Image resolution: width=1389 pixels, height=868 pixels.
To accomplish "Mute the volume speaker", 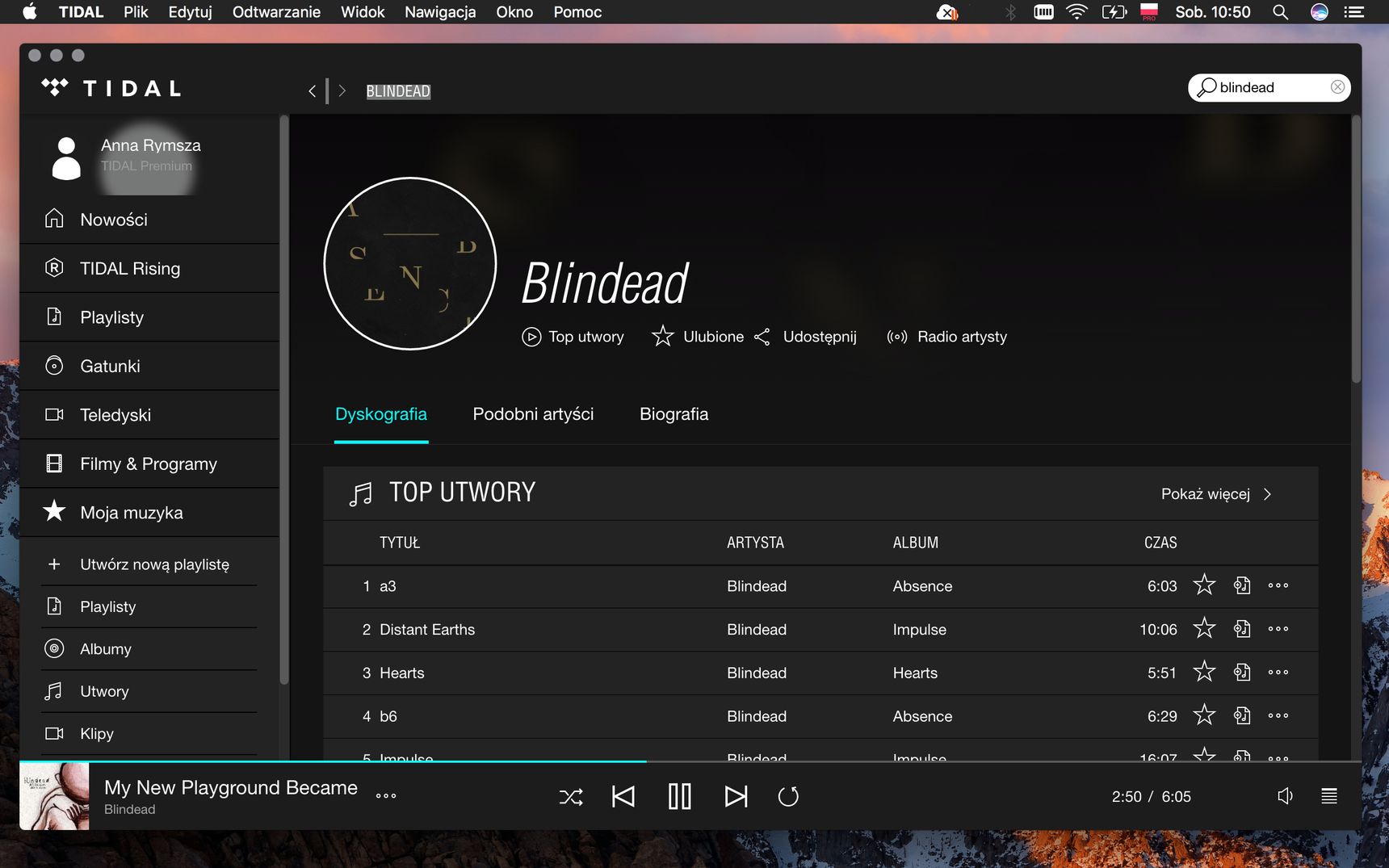I will pyautogui.click(x=1286, y=796).
